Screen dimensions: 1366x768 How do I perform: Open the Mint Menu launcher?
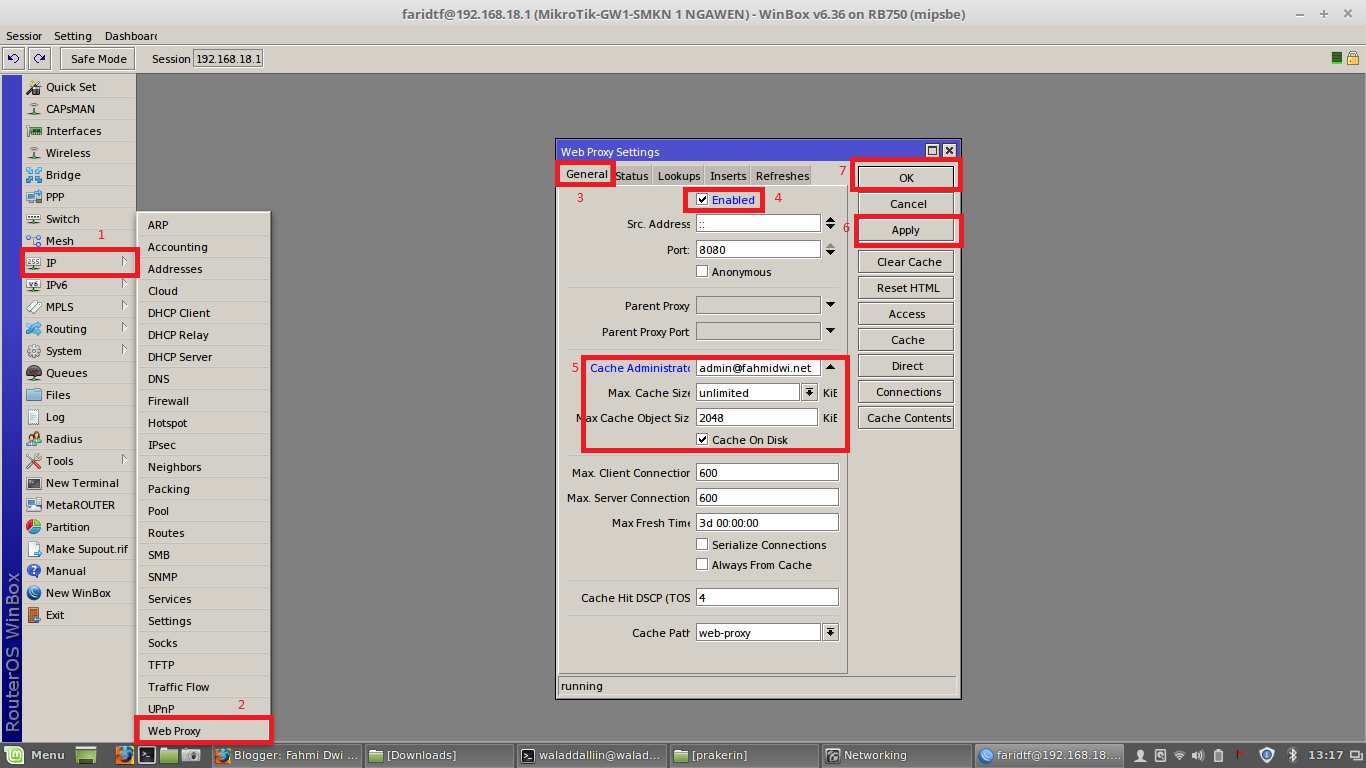click(x=36, y=755)
